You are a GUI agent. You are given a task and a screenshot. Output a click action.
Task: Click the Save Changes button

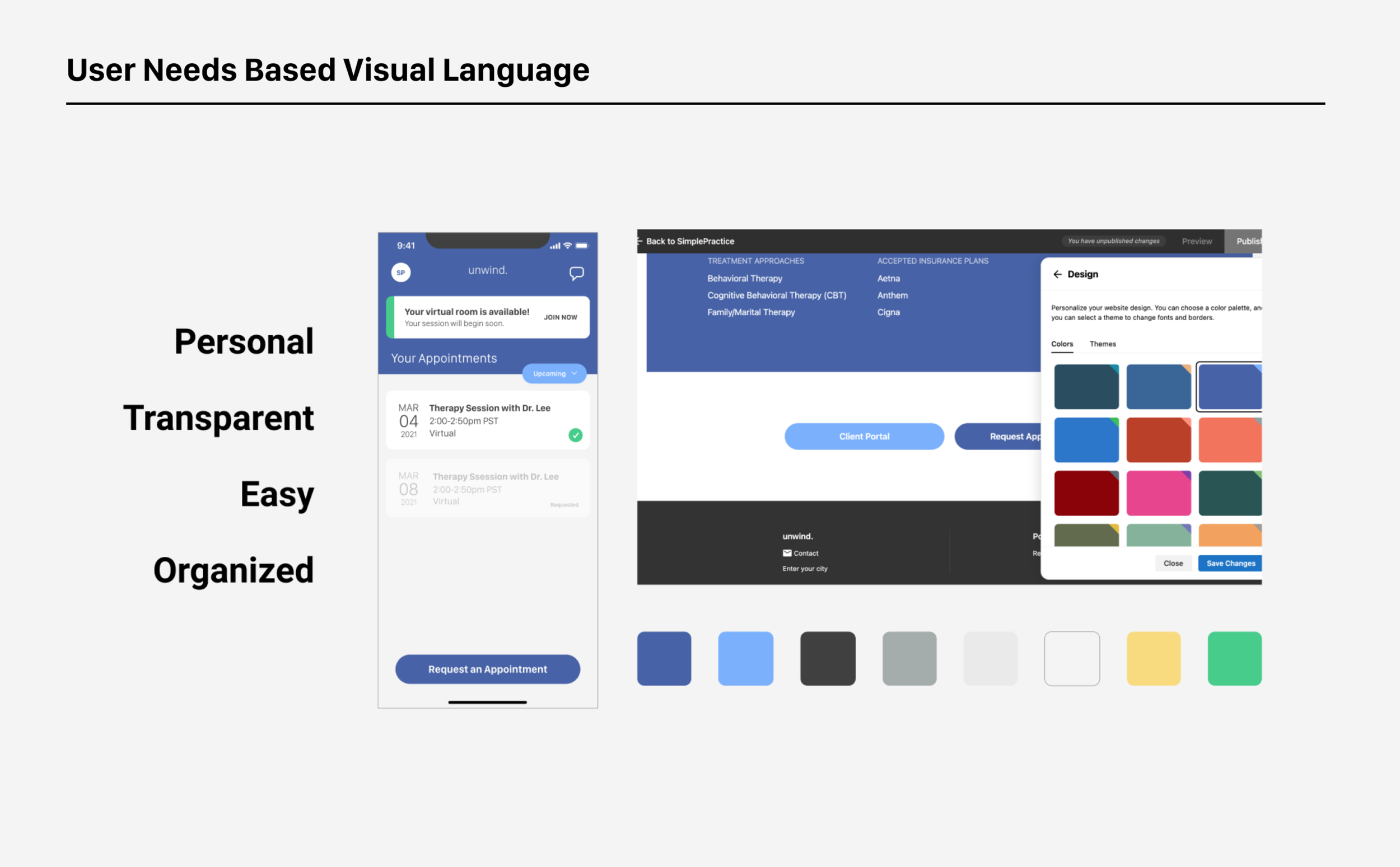[1230, 563]
